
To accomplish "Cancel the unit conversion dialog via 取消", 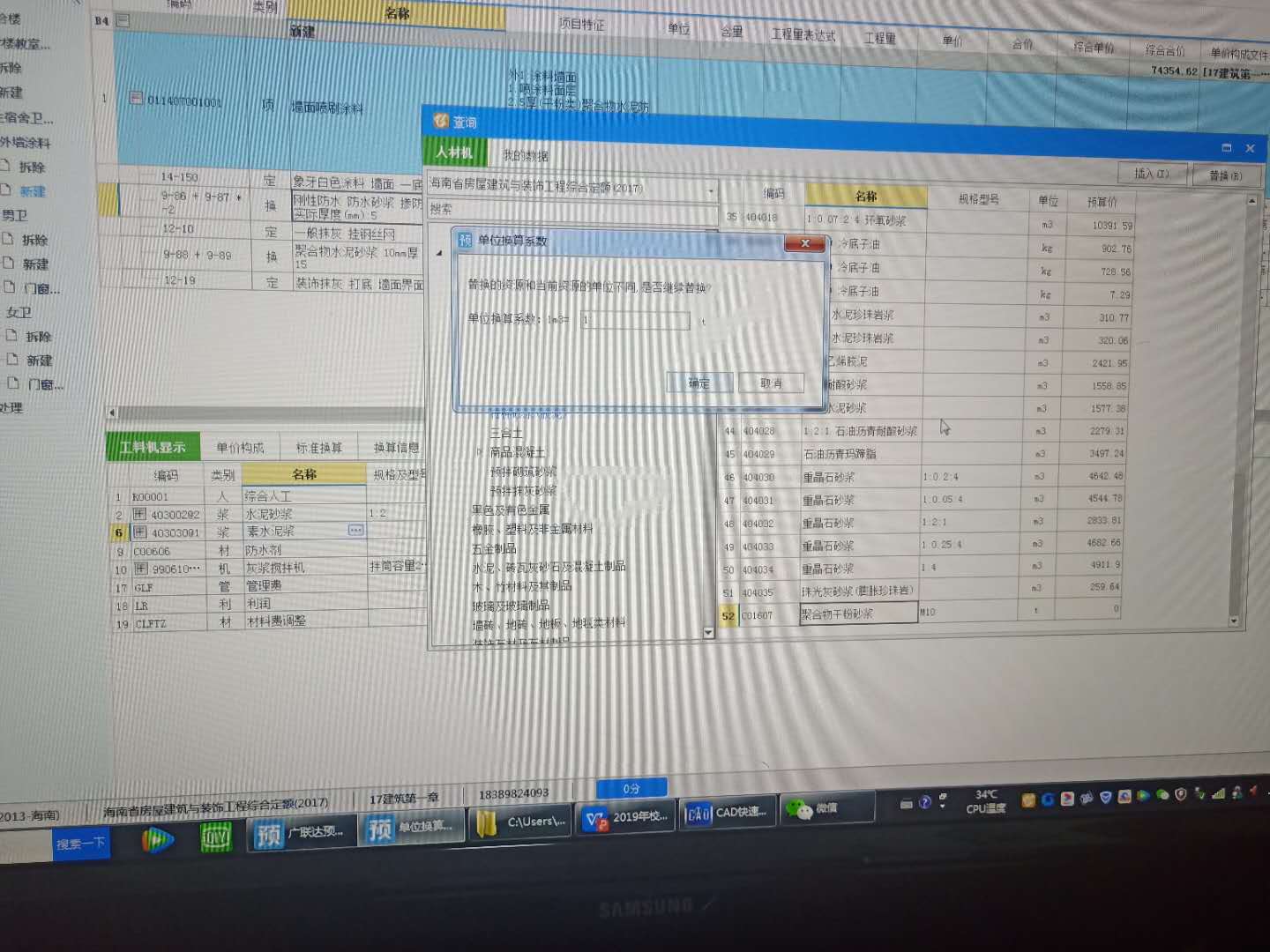I will 772,383.
